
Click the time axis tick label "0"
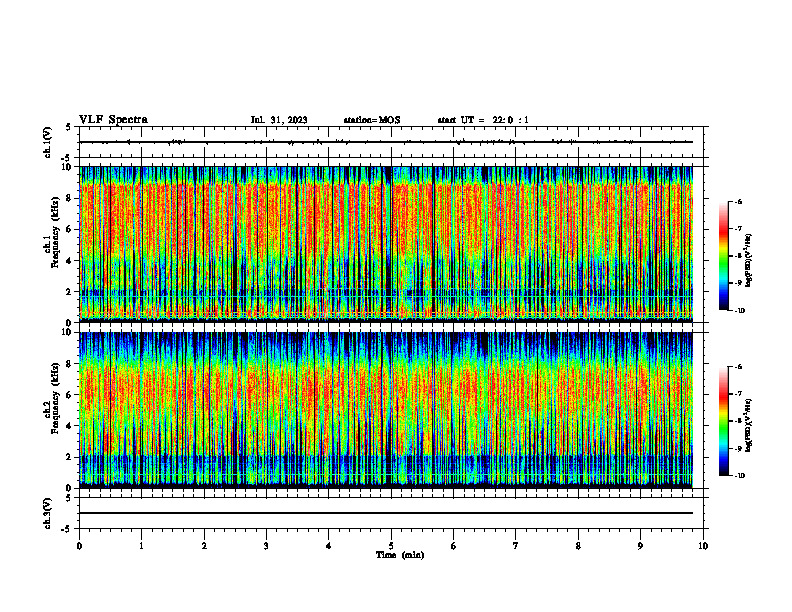pyautogui.click(x=79, y=546)
